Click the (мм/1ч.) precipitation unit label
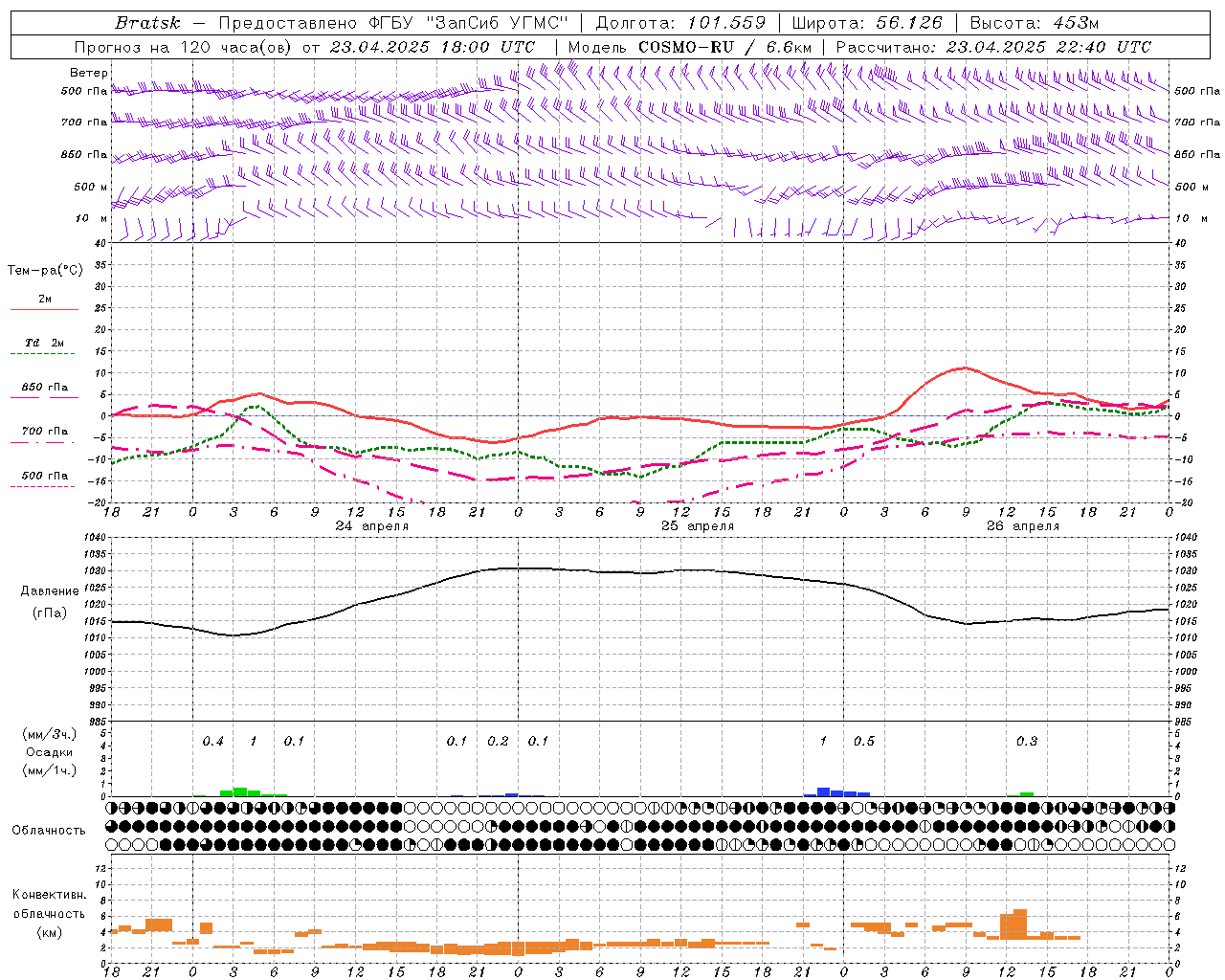The width and height of the screenshot is (1225, 980). click(49, 770)
